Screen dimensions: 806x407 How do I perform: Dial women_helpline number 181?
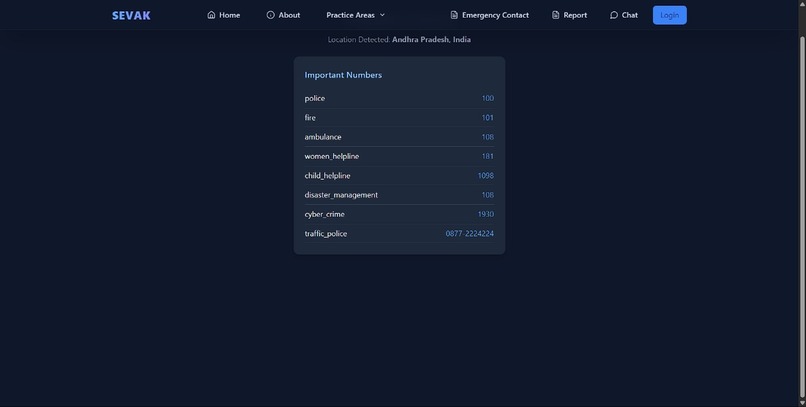tap(488, 156)
